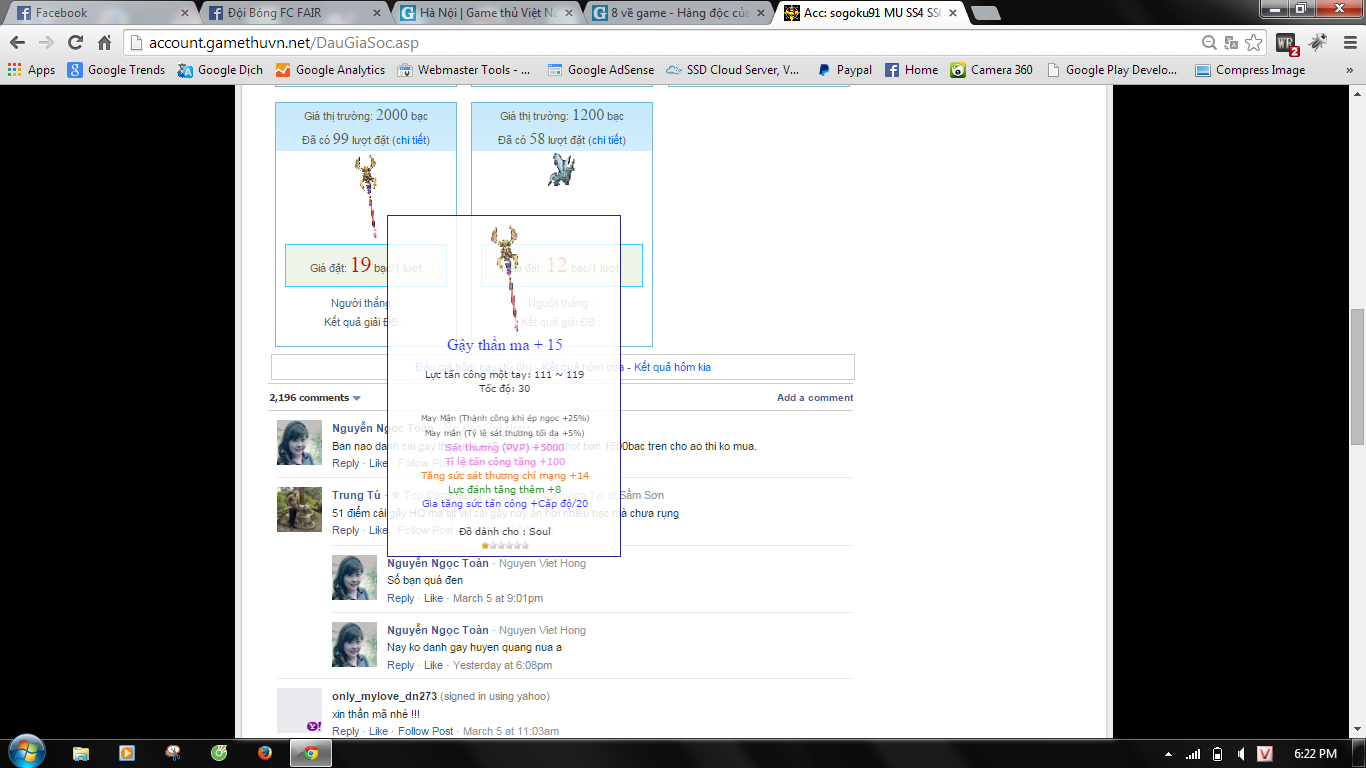Click Add a comment

click(815, 398)
